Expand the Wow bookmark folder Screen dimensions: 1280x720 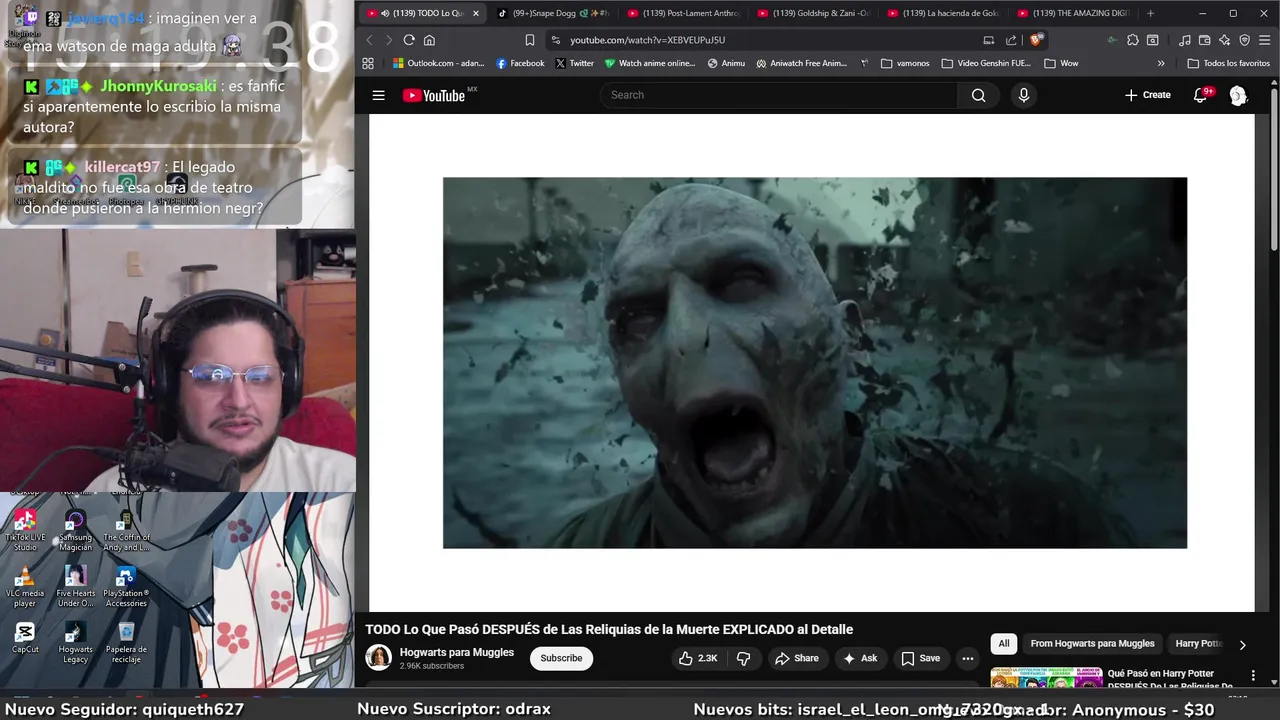[x=1061, y=63]
